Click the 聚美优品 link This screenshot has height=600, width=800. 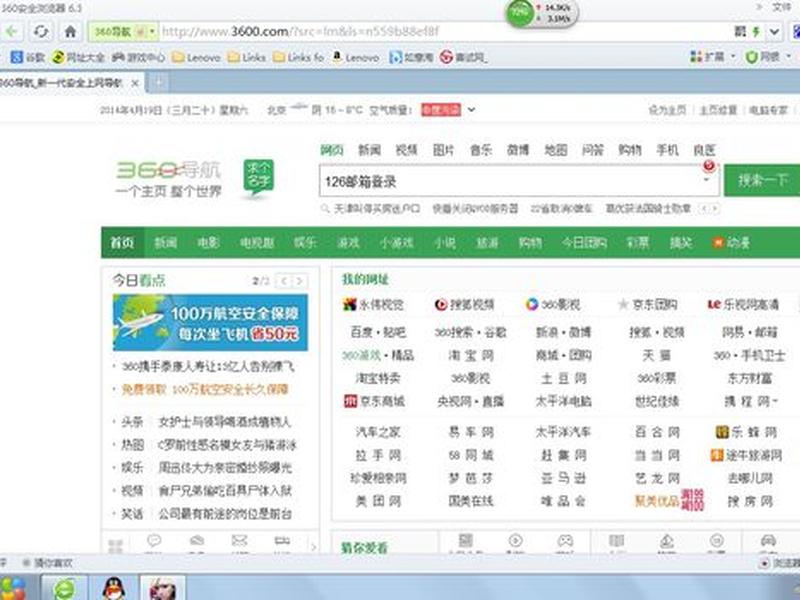(657, 501)
